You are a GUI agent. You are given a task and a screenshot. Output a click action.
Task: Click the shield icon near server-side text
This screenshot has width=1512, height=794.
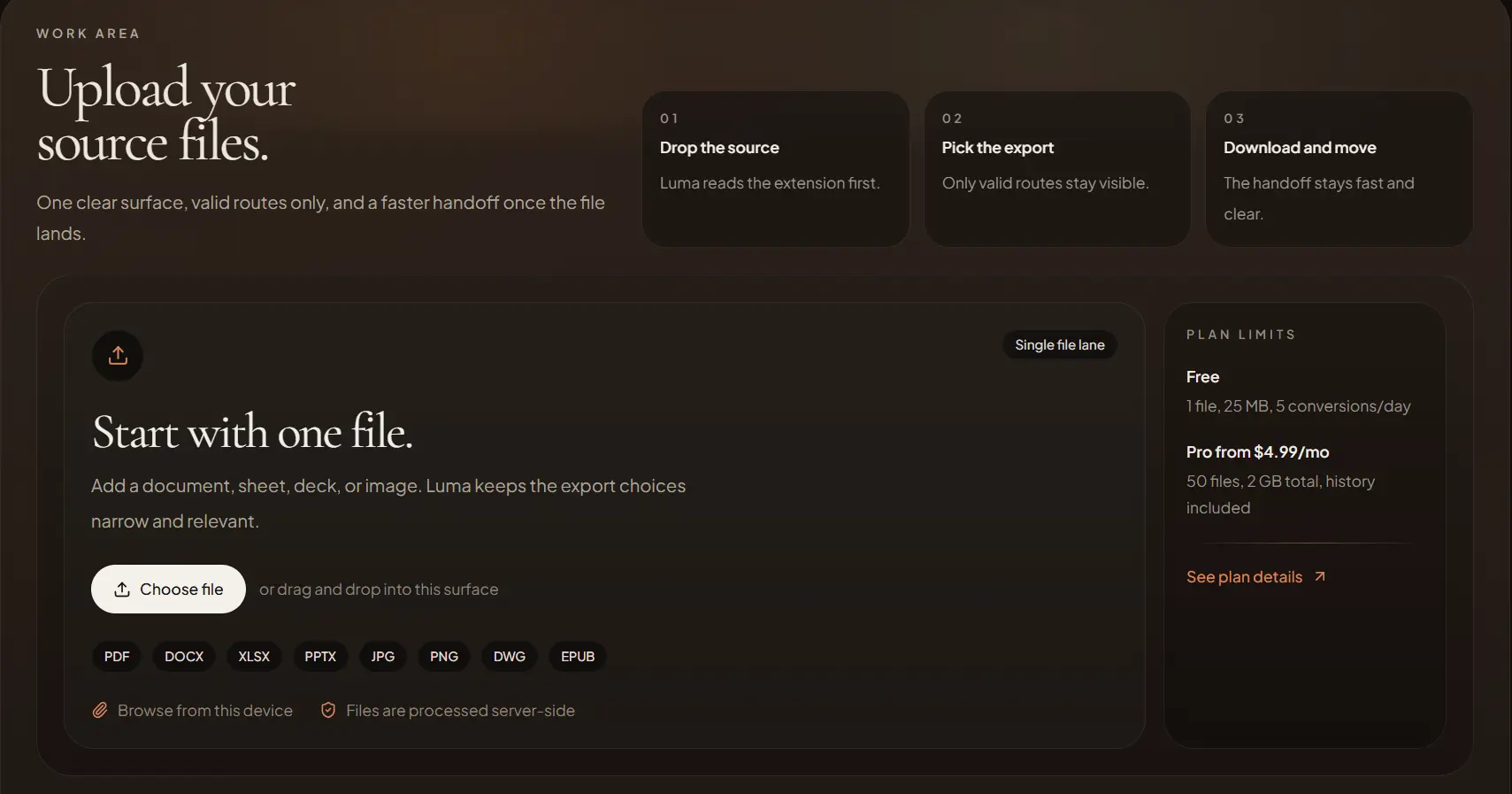(328, 710)
